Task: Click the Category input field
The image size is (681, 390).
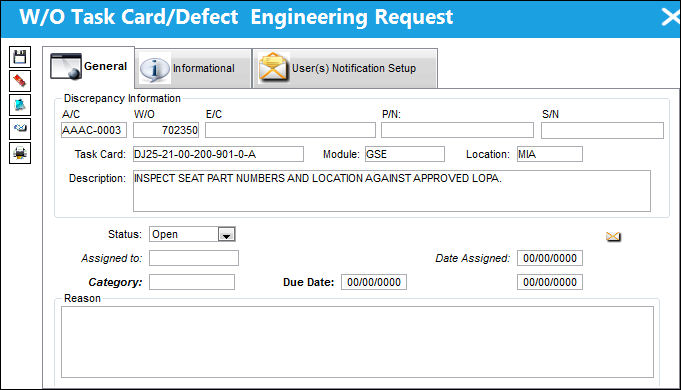Action: 192,282
